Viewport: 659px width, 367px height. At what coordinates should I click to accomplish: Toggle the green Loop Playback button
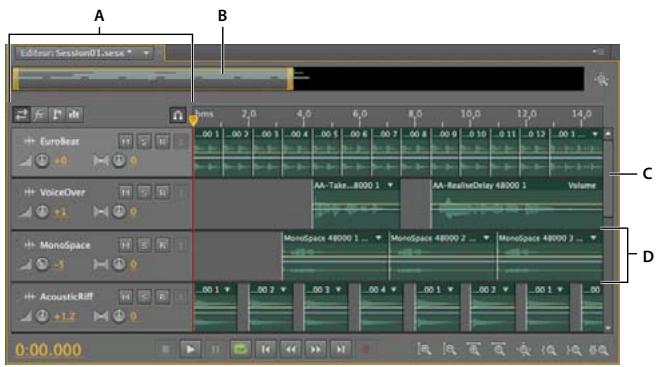tap(240, 349)
